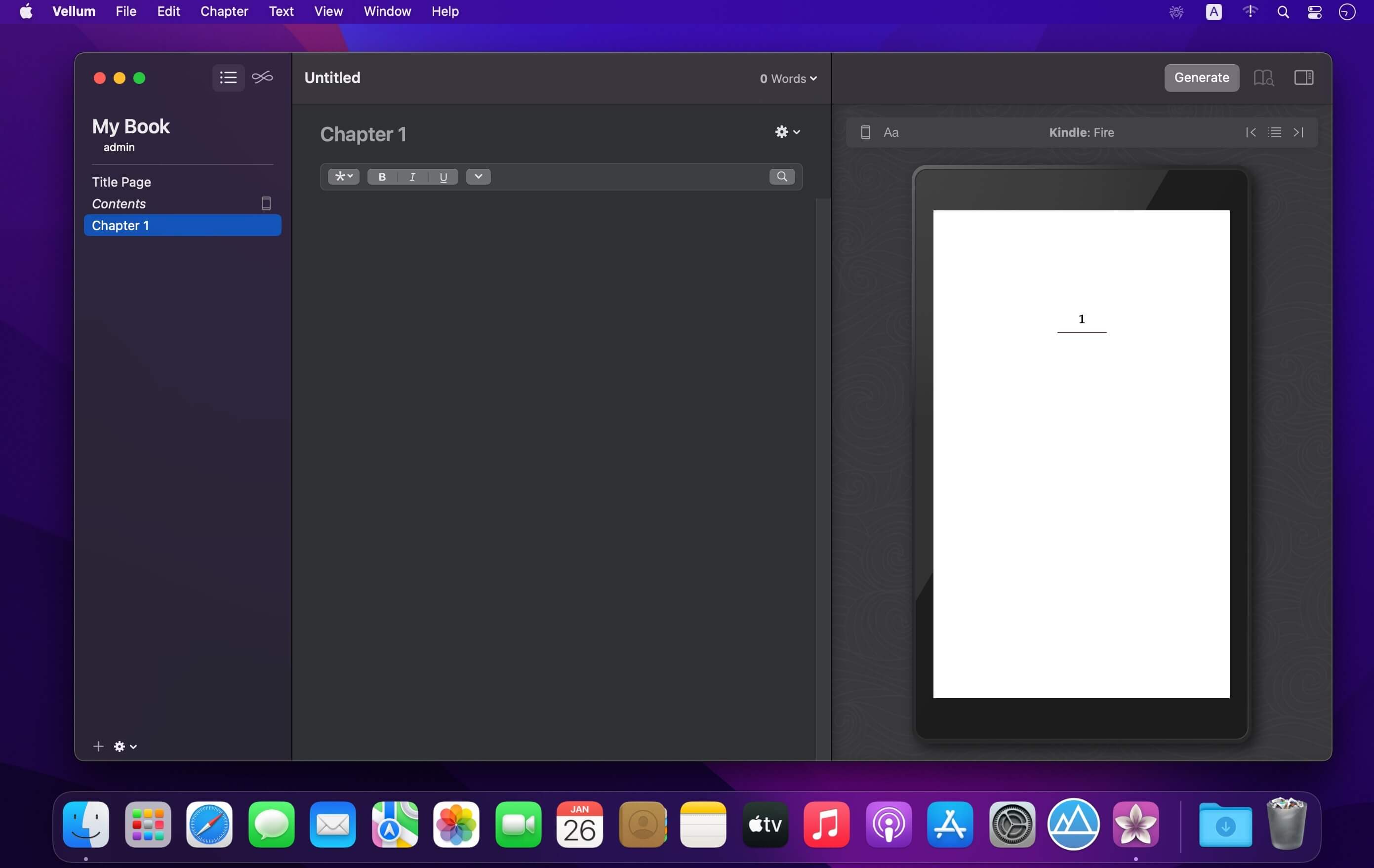Viewport: 1374px width, 868px height.
Task: Open the 0 Words dropdown
Action: click(787, 79)
